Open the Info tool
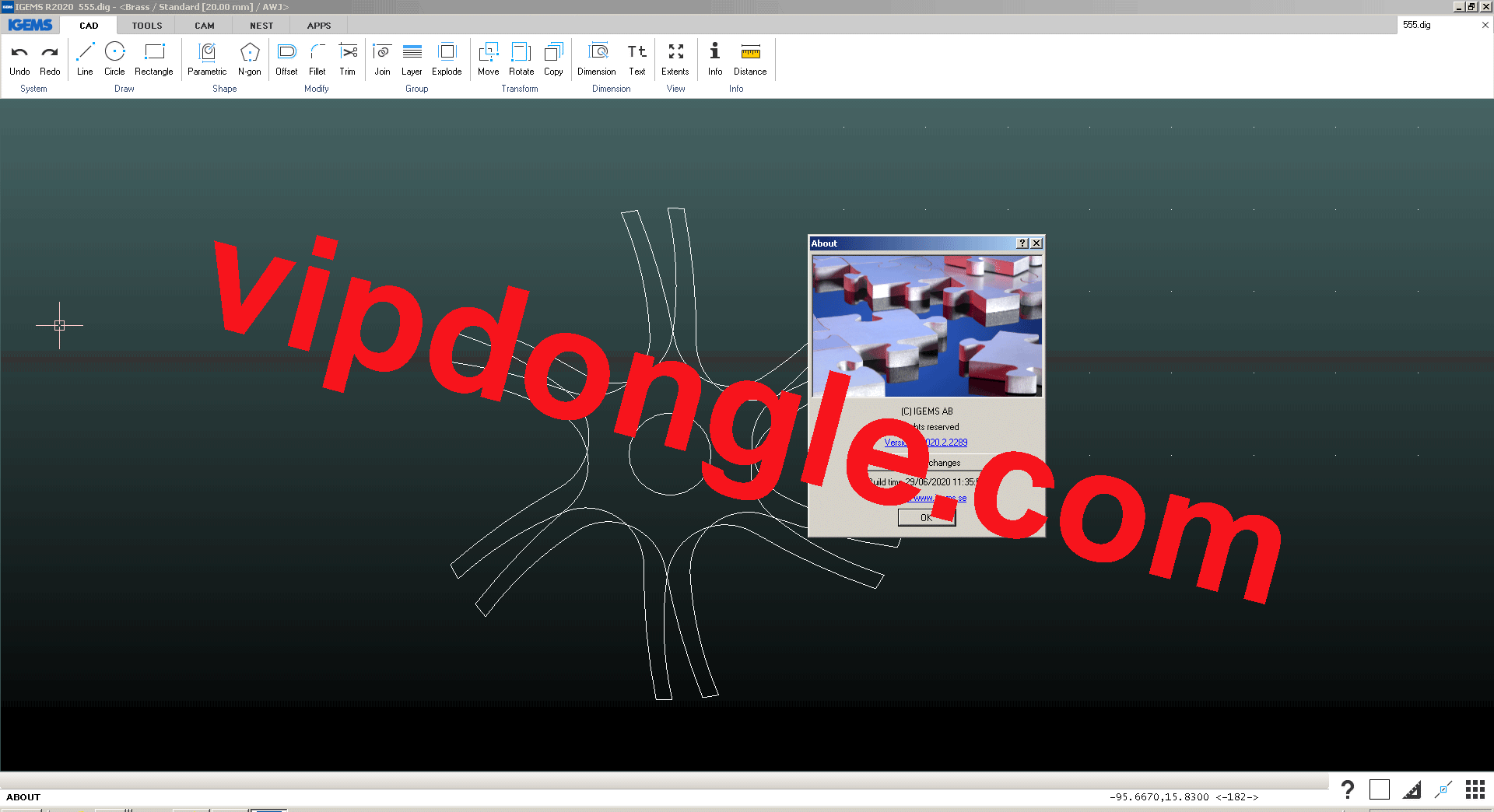Image resolution: width=1494 pixels, height=812 pixels. (715, 59)
